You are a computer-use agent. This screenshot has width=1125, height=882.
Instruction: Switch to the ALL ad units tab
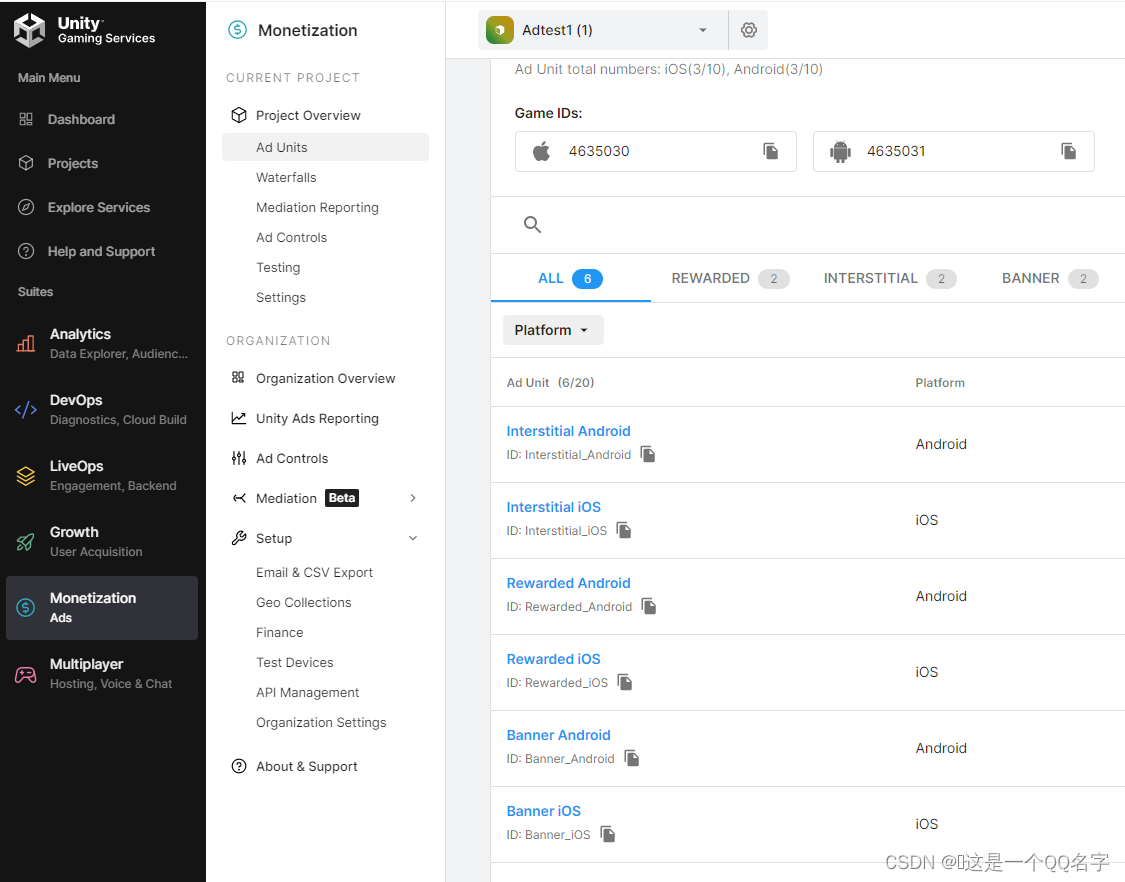(x=570, y=278)
